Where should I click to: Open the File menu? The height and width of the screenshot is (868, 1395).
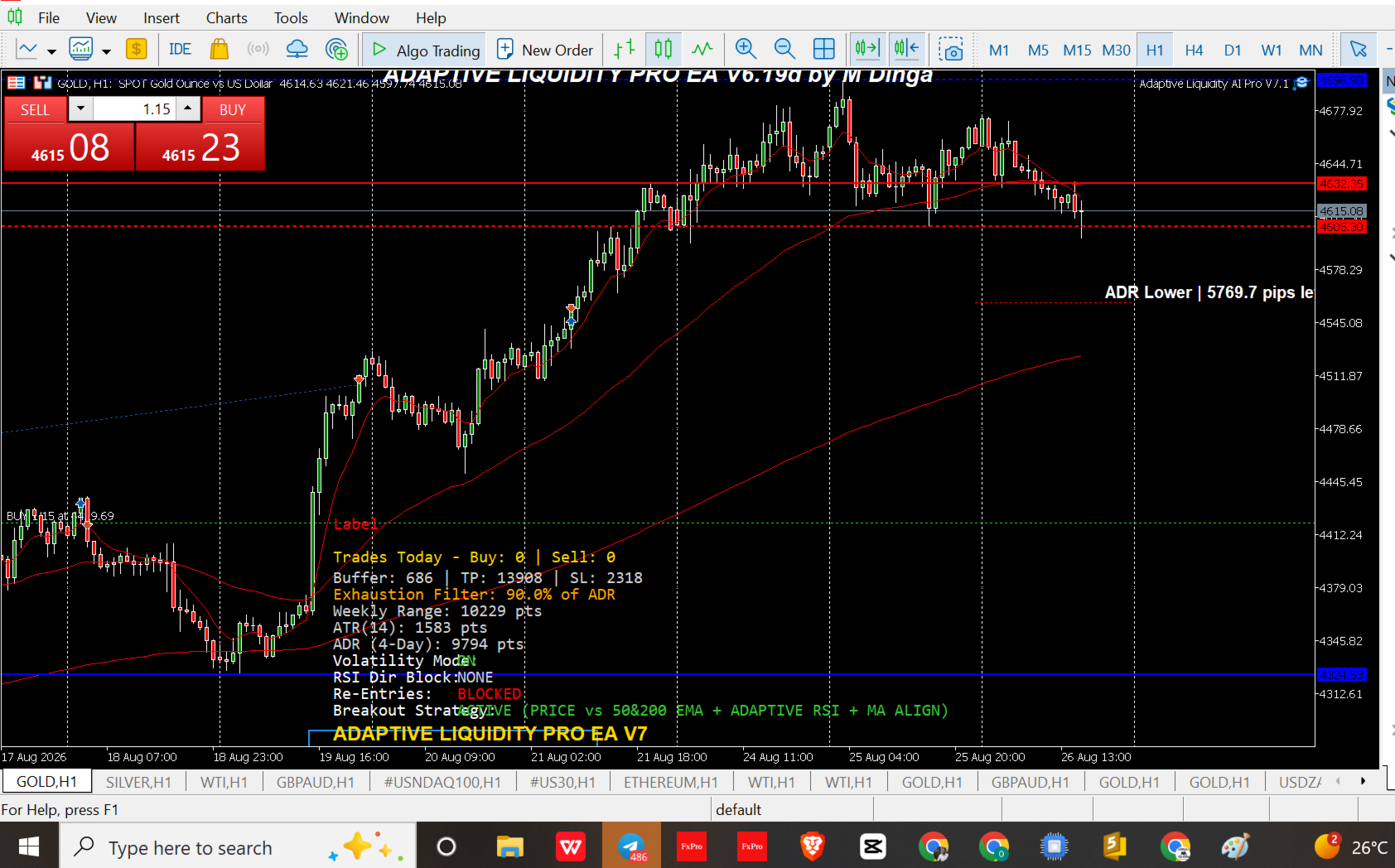coord(49,18)
